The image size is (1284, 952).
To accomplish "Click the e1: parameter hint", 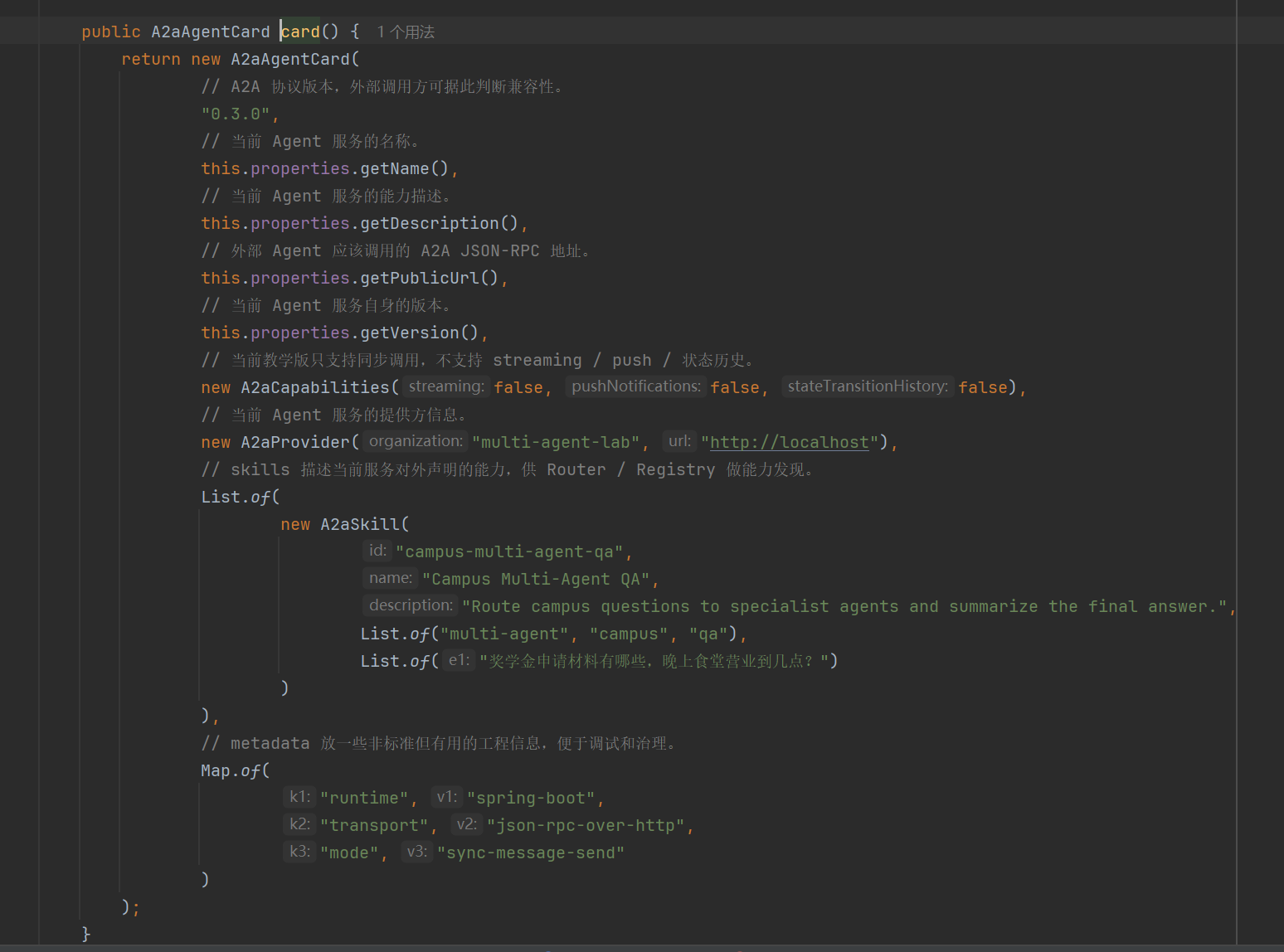I will click(x=459, y=660).
